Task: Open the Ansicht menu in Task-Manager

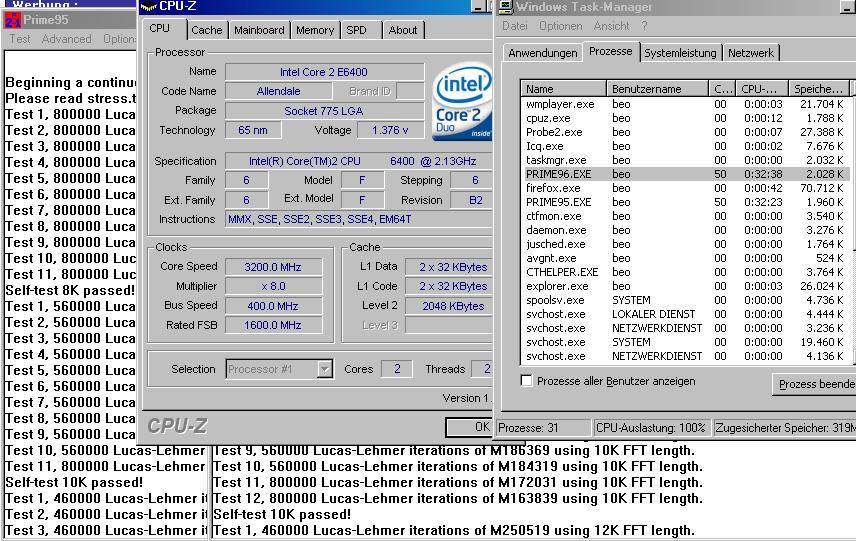Action: (611, 26)
